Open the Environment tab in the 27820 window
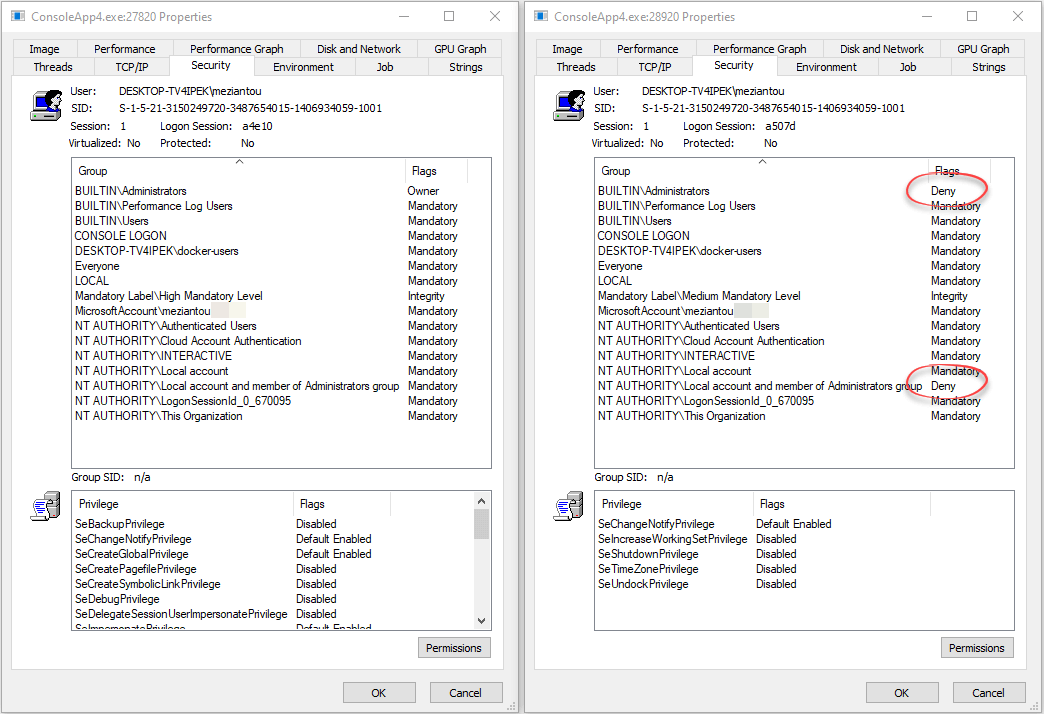Viewport: 1044px width, 714px height. [303, 67]
